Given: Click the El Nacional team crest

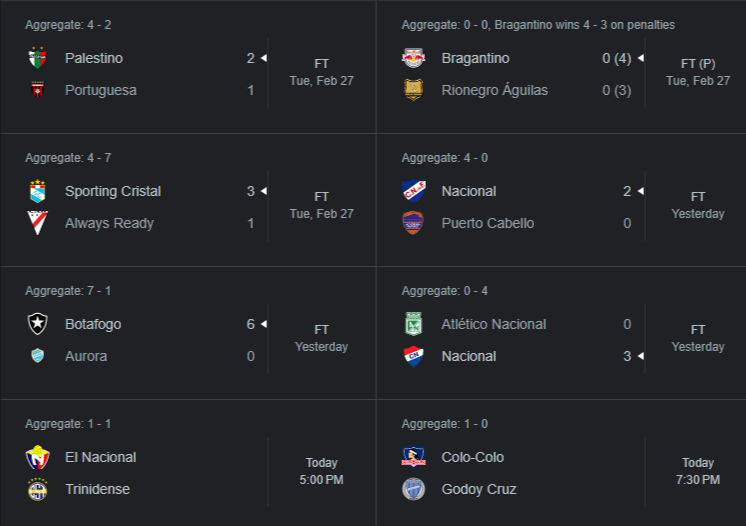Looking at the screenshot, I should coord(38,457).
